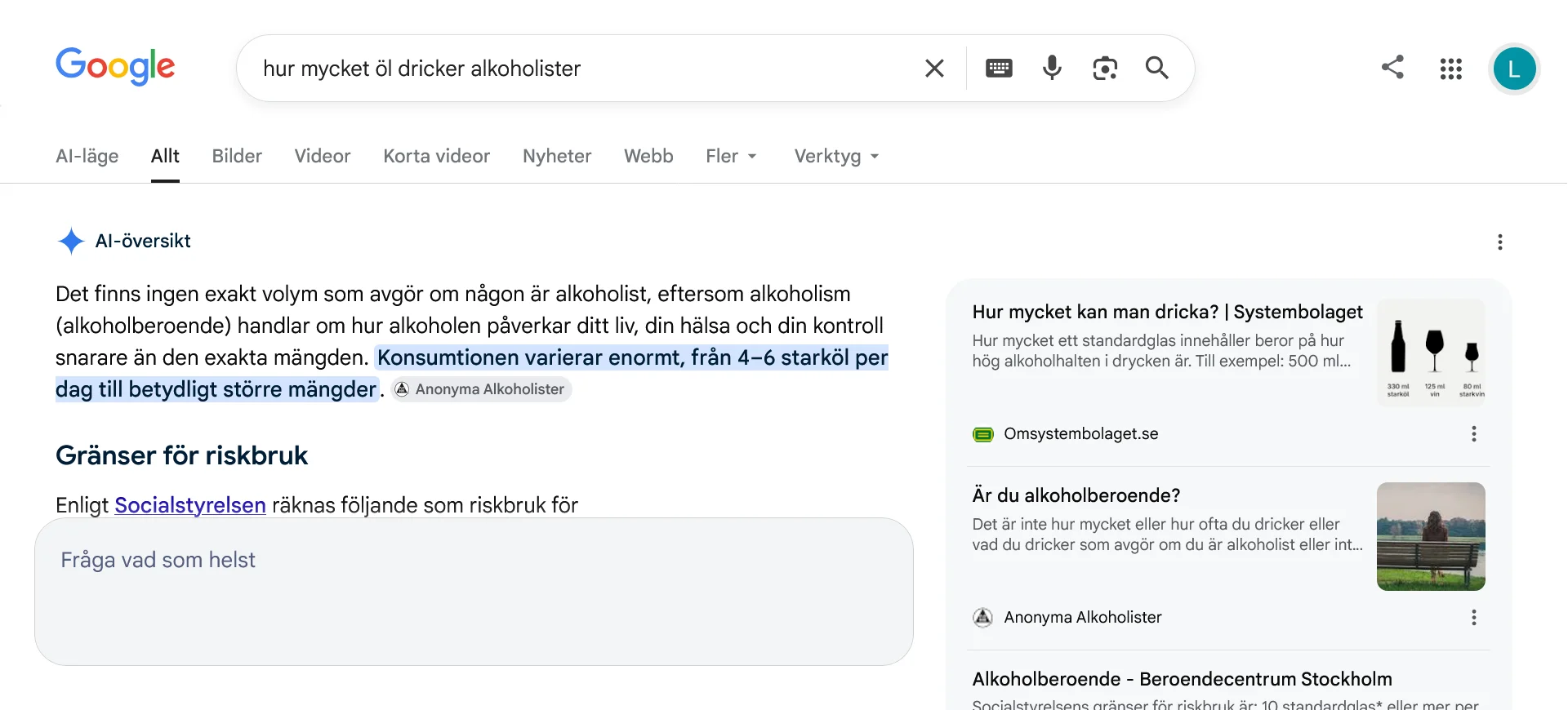Open 'Alkoholberoende - Beroendecentrum Stockholm' result
Screen dimensions: 1568x710
pyautogui.click(x=1182, y=679)
